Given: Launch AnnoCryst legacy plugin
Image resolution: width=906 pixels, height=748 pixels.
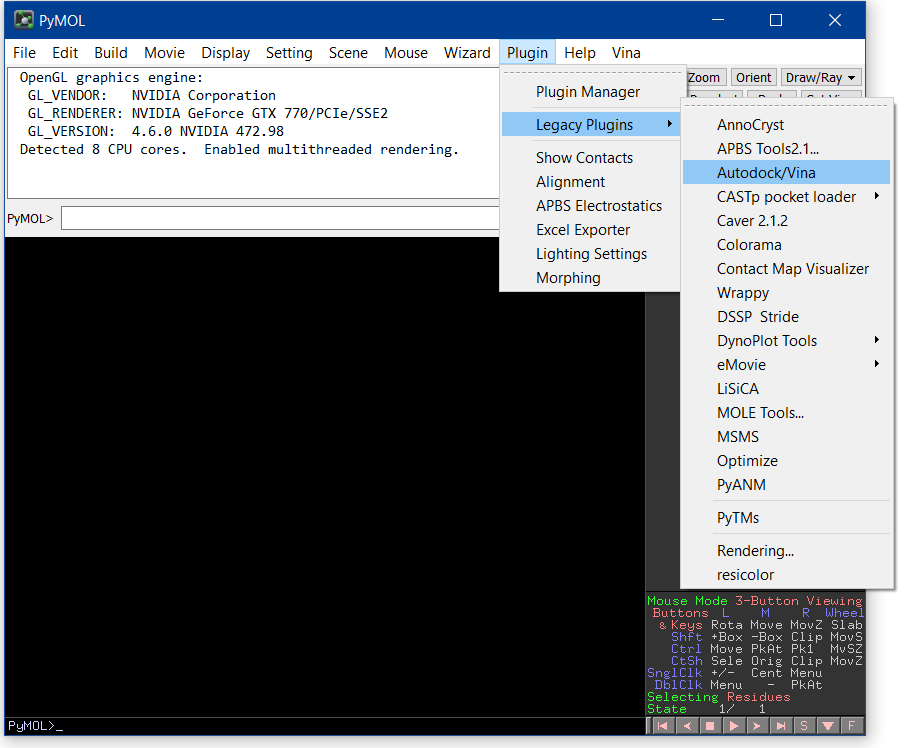Looking at the screenshot, I should point(786,125).
